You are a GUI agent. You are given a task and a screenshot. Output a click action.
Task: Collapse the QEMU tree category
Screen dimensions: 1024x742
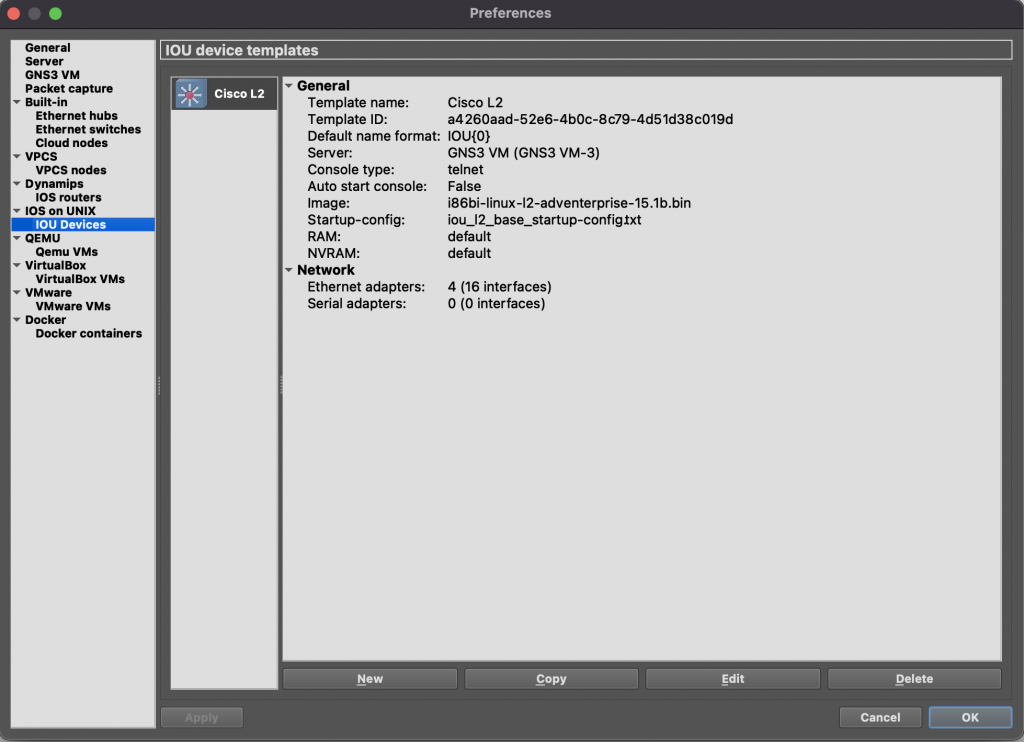[17, 238]
